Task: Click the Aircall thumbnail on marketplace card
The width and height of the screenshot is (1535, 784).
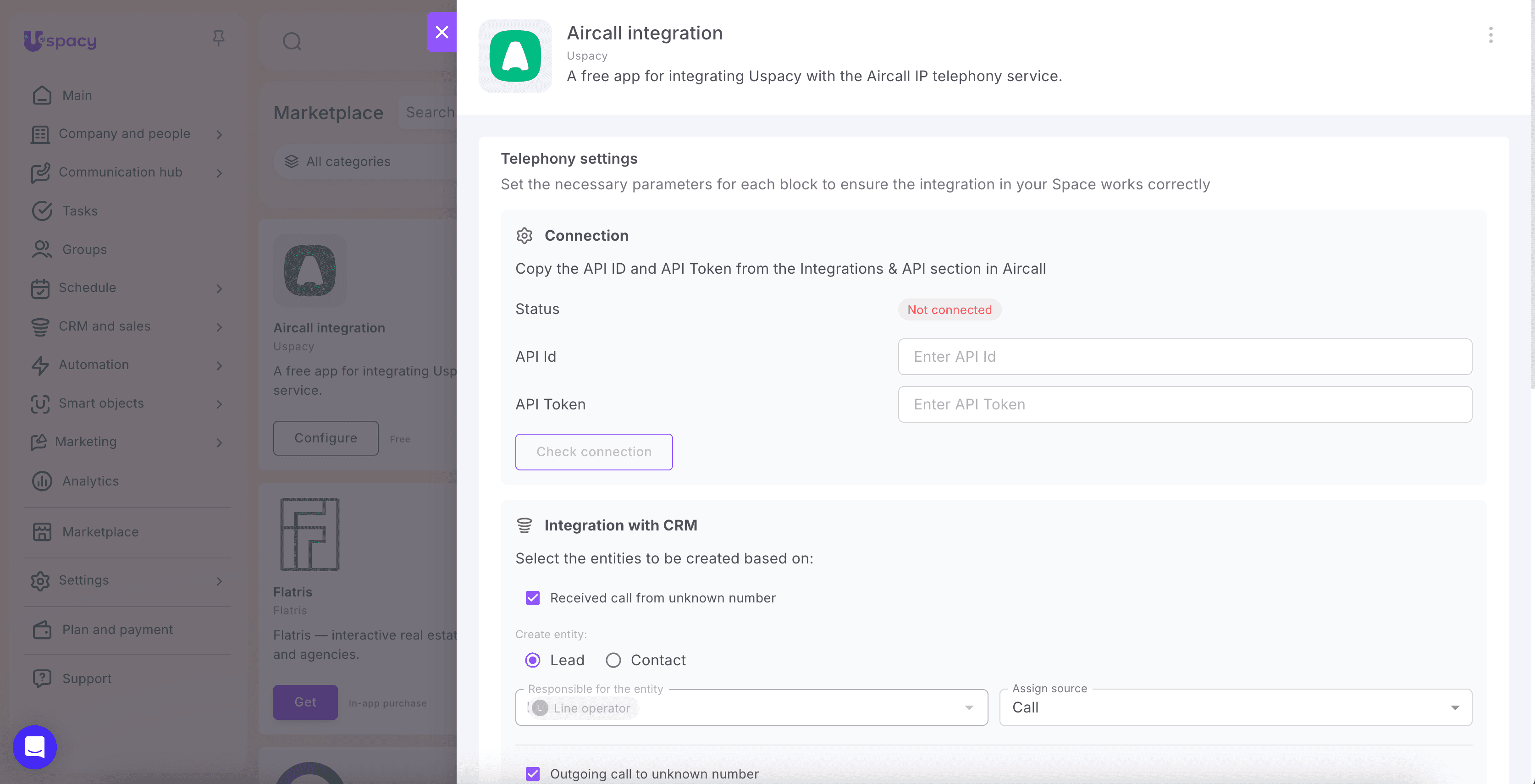Action: pos(310,271)
